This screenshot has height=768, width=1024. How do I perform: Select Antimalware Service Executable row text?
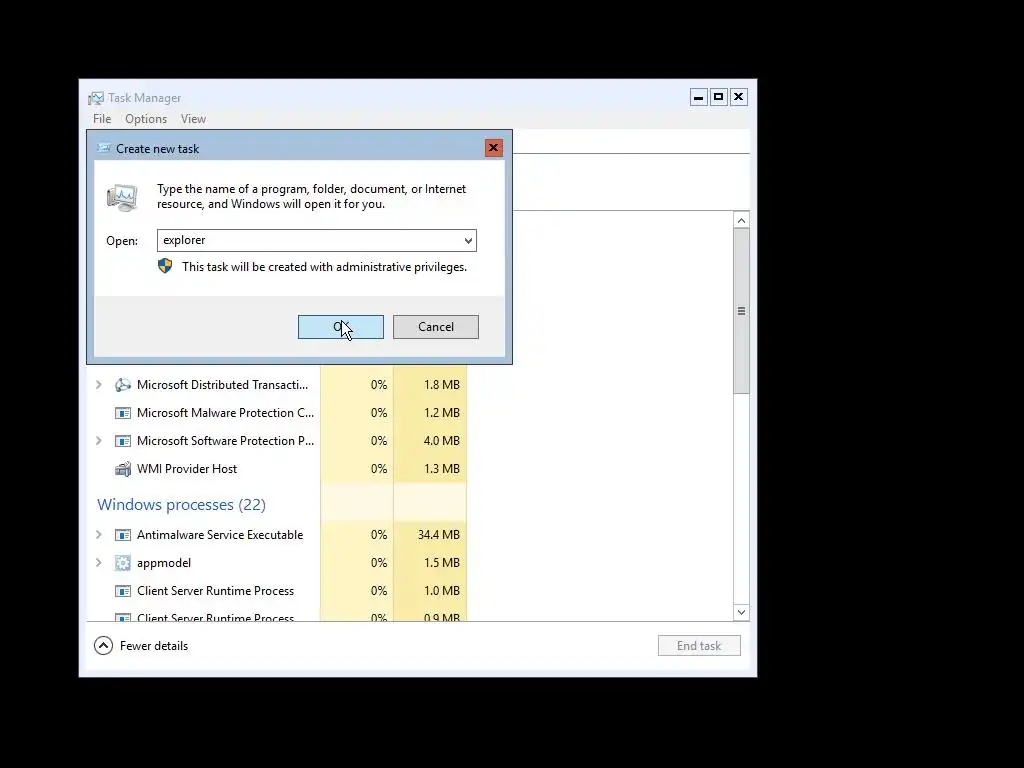(220, 535)
